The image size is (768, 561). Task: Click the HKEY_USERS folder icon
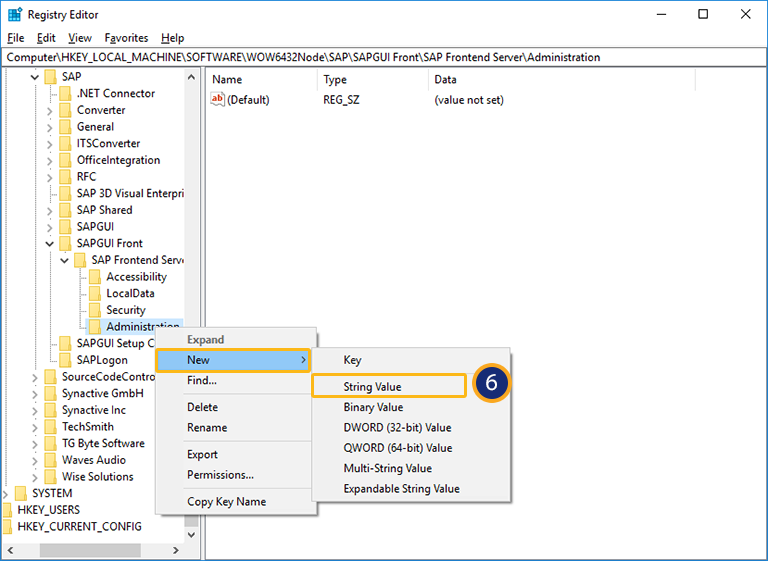coord(8,510)
